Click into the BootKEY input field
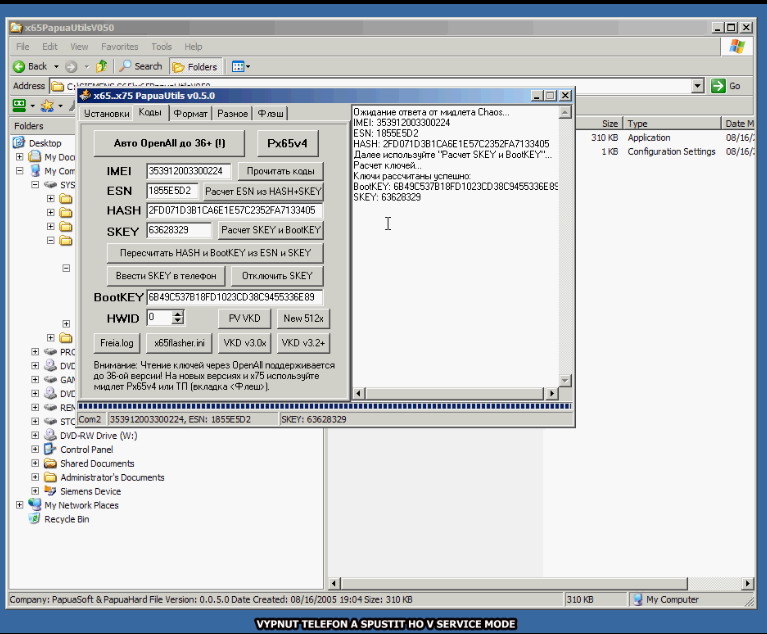767x634 pixels. tap(234, 297)
